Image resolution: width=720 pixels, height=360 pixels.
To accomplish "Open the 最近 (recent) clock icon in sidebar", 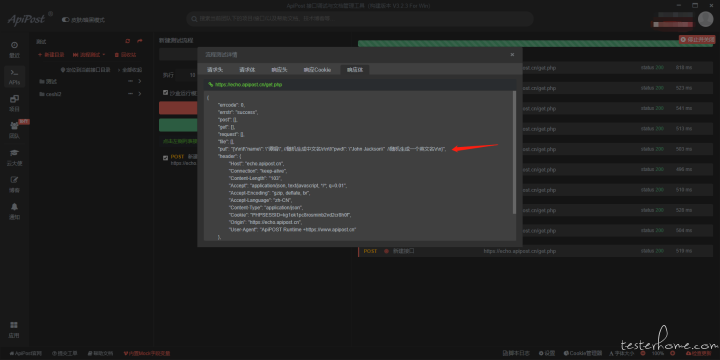I will [x=14, y=50].
